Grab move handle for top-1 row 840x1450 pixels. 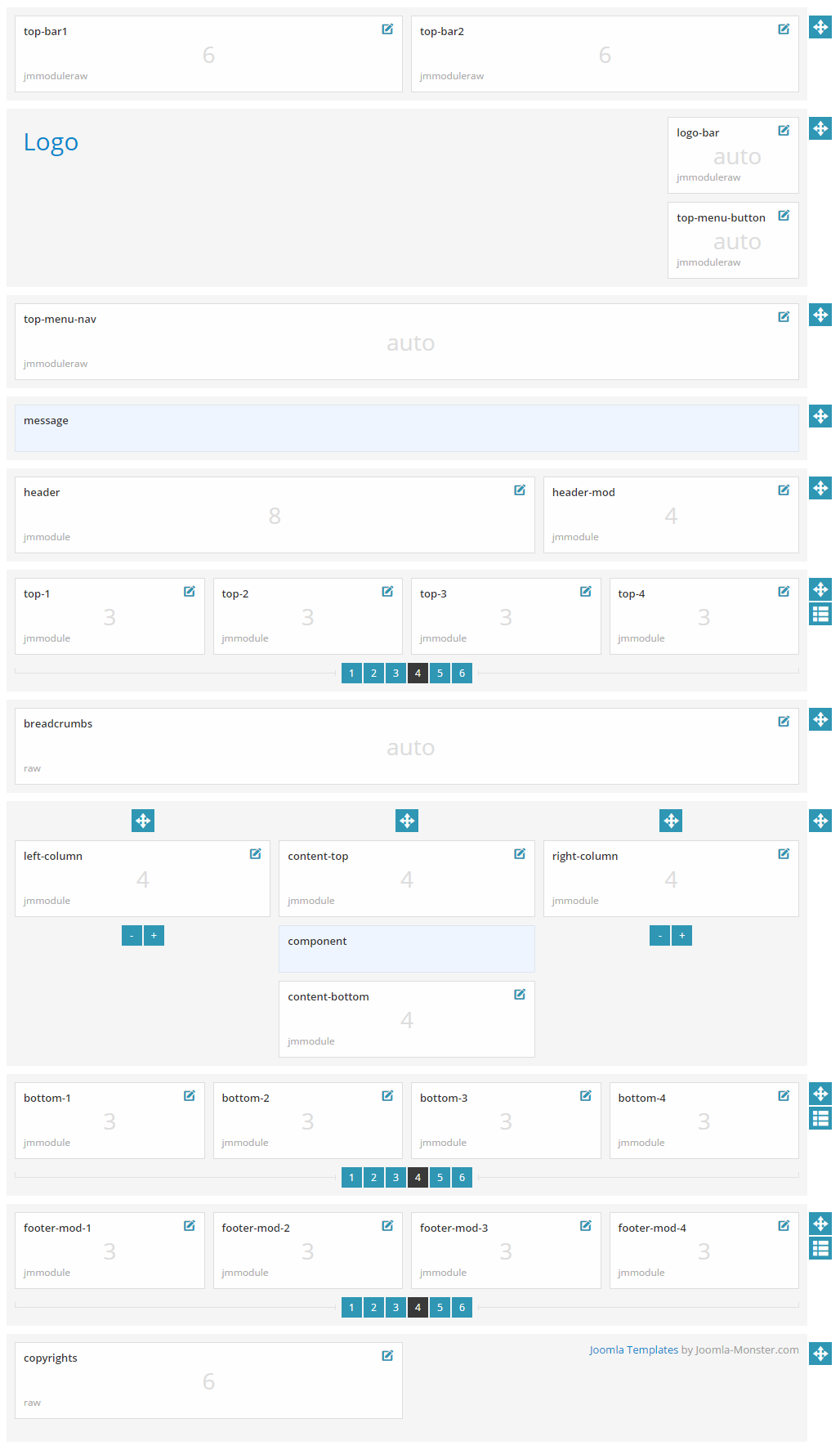(820, 589)
